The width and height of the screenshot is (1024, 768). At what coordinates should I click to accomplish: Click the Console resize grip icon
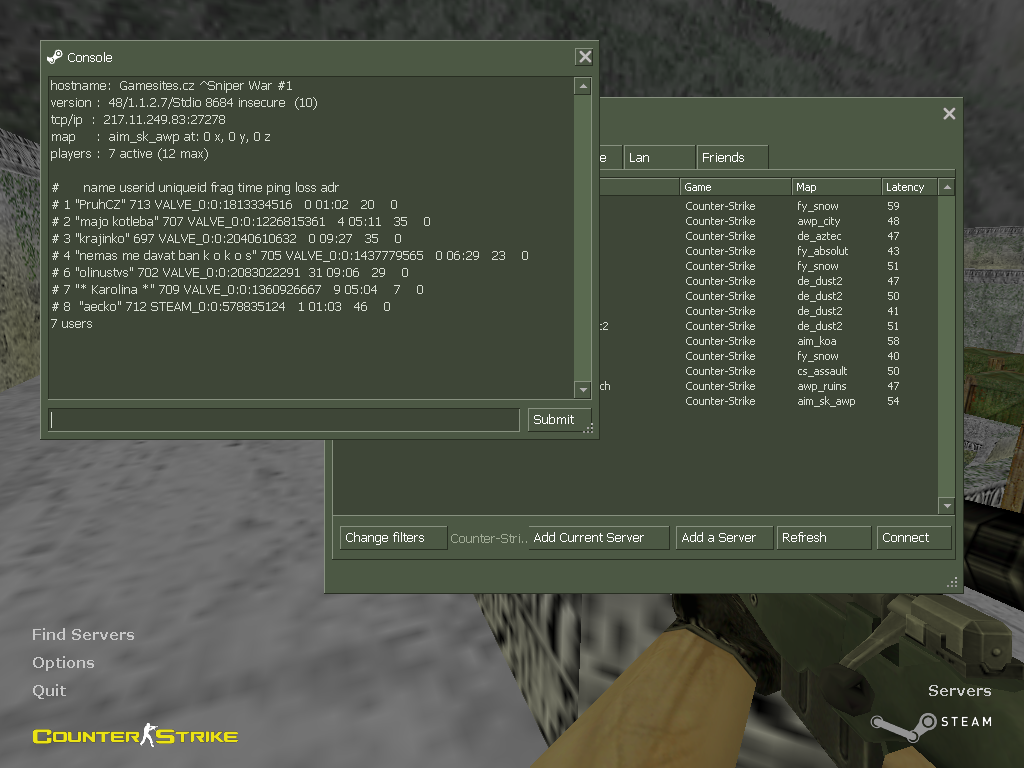coord(588,428)
